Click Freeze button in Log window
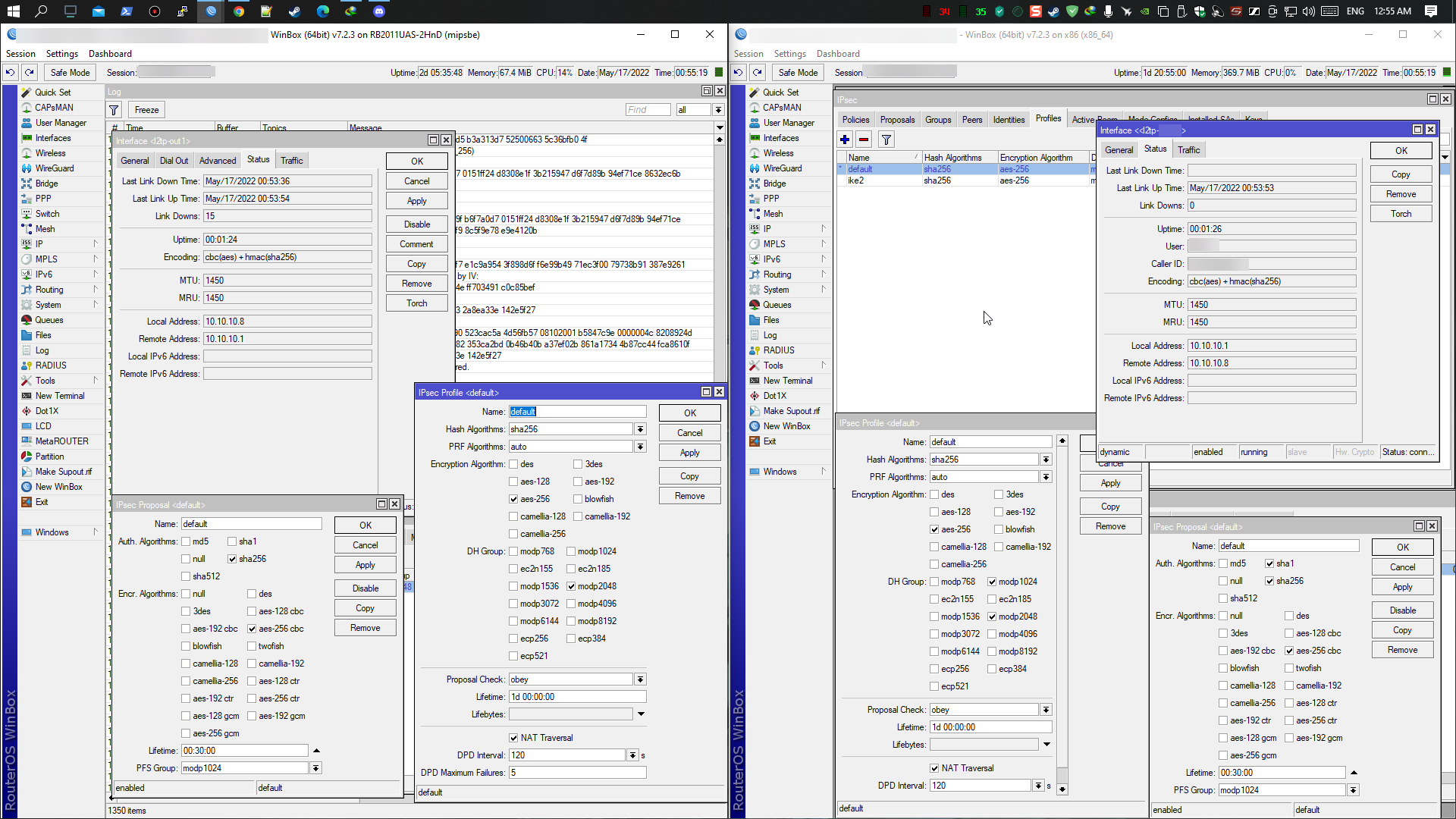The width and height of the screenshot is (1456, 819). click(x=147, y=110)
